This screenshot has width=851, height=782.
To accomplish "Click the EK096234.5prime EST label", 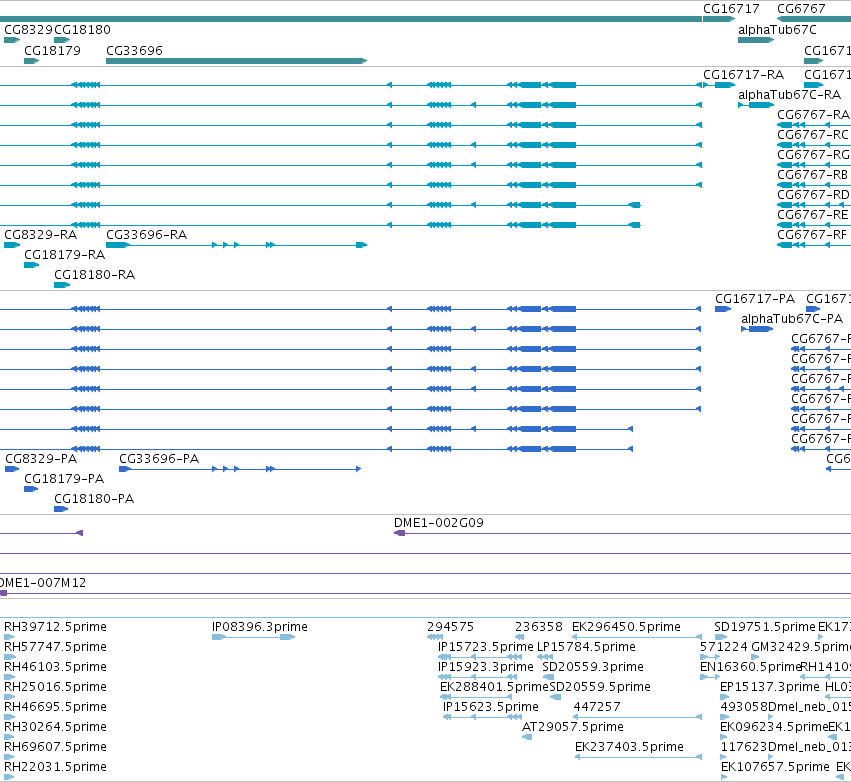I will tap(774, 727).
